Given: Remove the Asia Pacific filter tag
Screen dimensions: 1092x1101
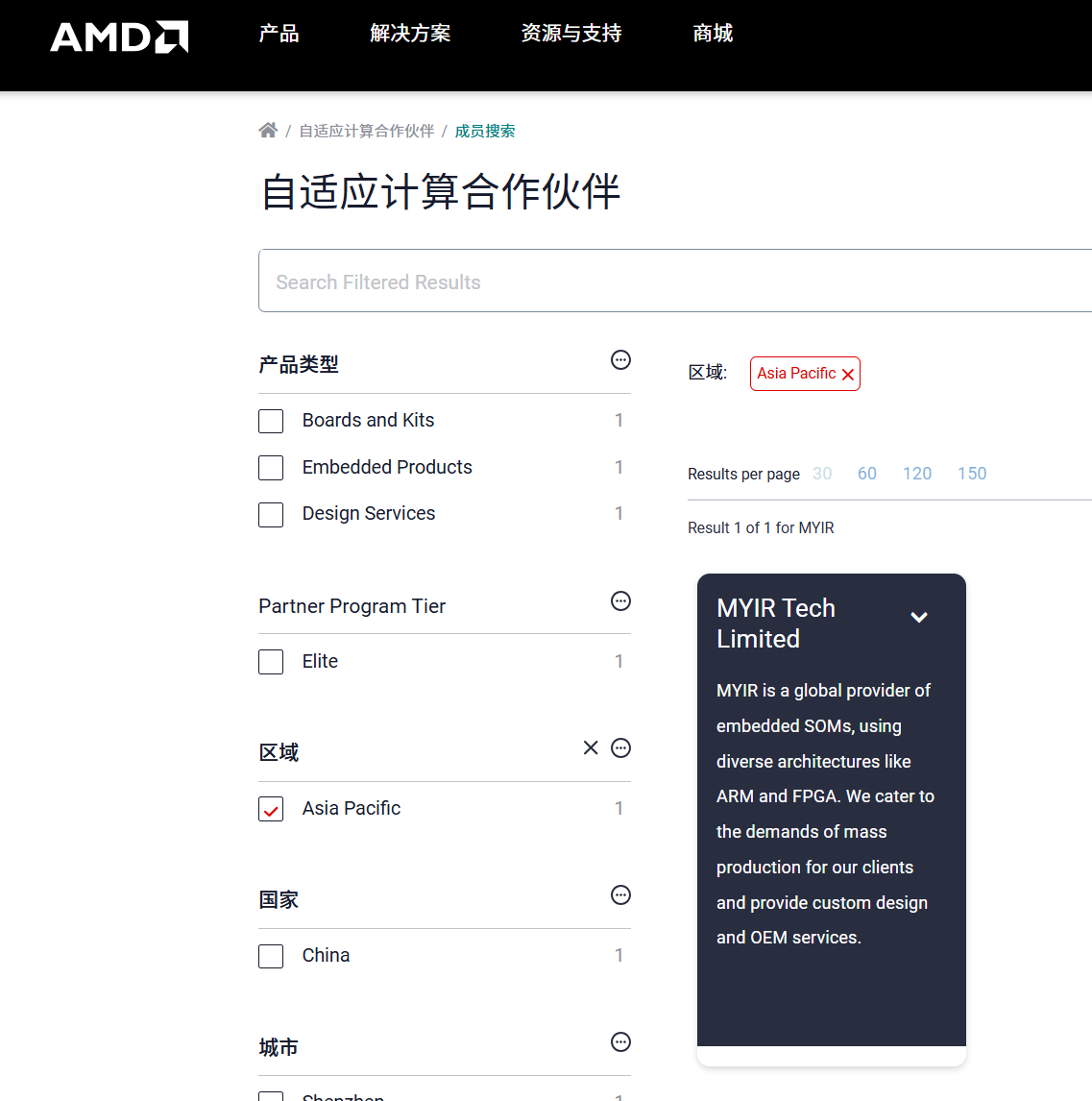Looking at the screenshot, I should 848,375.
